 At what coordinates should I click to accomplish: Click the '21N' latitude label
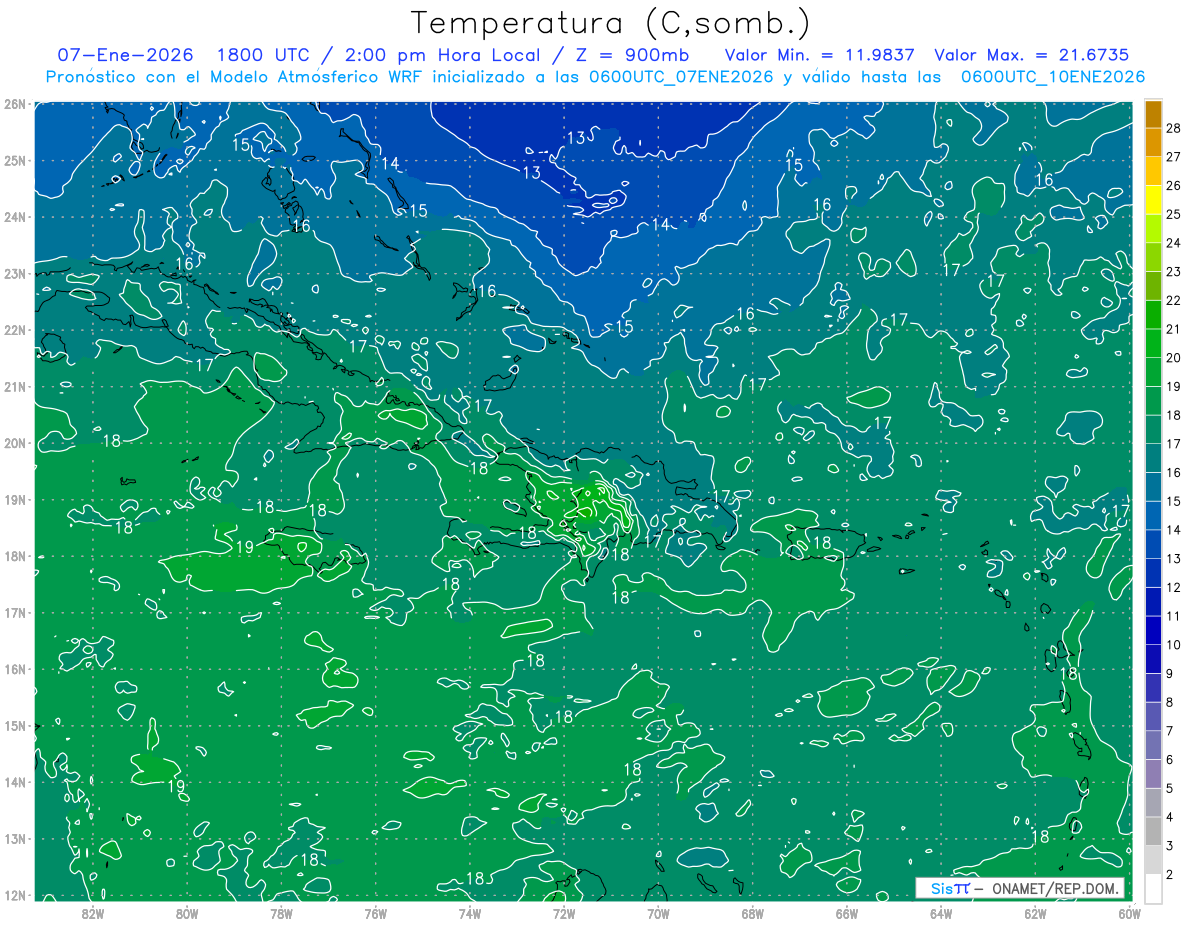click(15, 386)
